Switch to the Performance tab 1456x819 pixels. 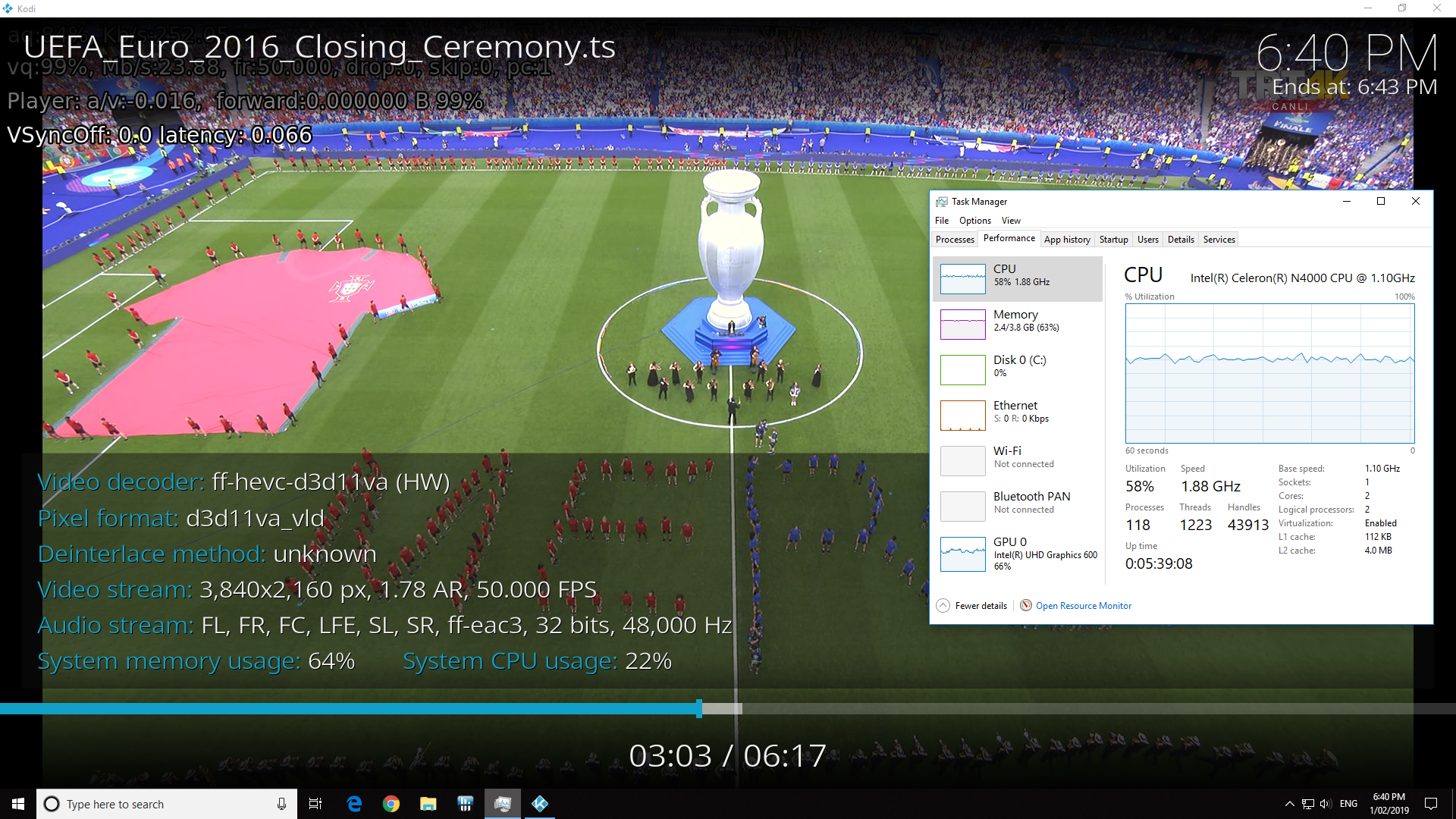click(1009, 238)
